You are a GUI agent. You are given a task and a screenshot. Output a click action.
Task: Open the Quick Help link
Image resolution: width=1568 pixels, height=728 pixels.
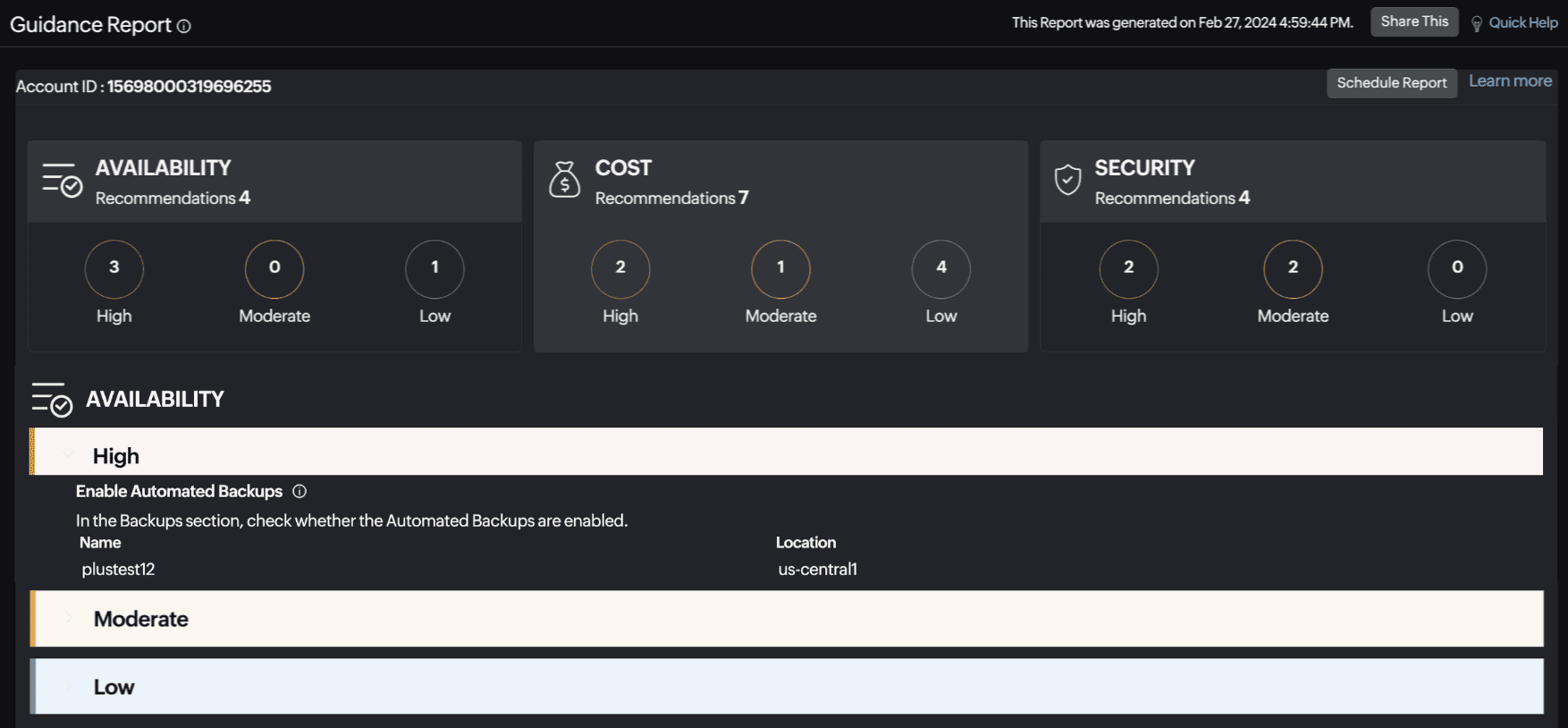tap(1522, 23)
